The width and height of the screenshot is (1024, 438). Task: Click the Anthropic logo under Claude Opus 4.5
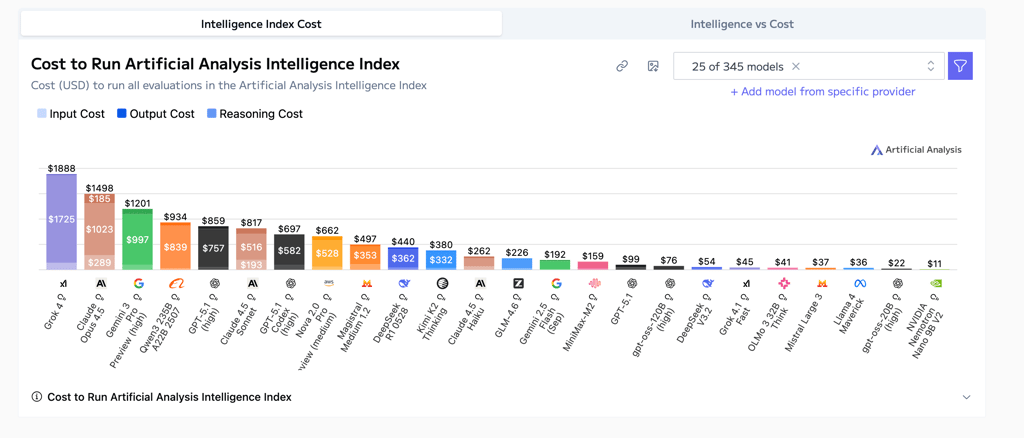pos(101,283)
